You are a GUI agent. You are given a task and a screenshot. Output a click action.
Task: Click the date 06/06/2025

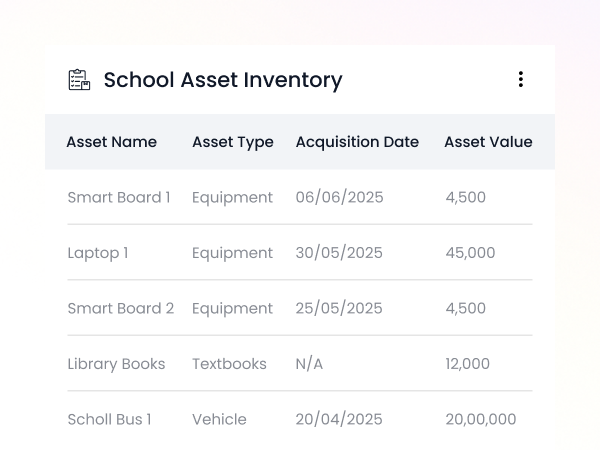click(x=339, y=198)
